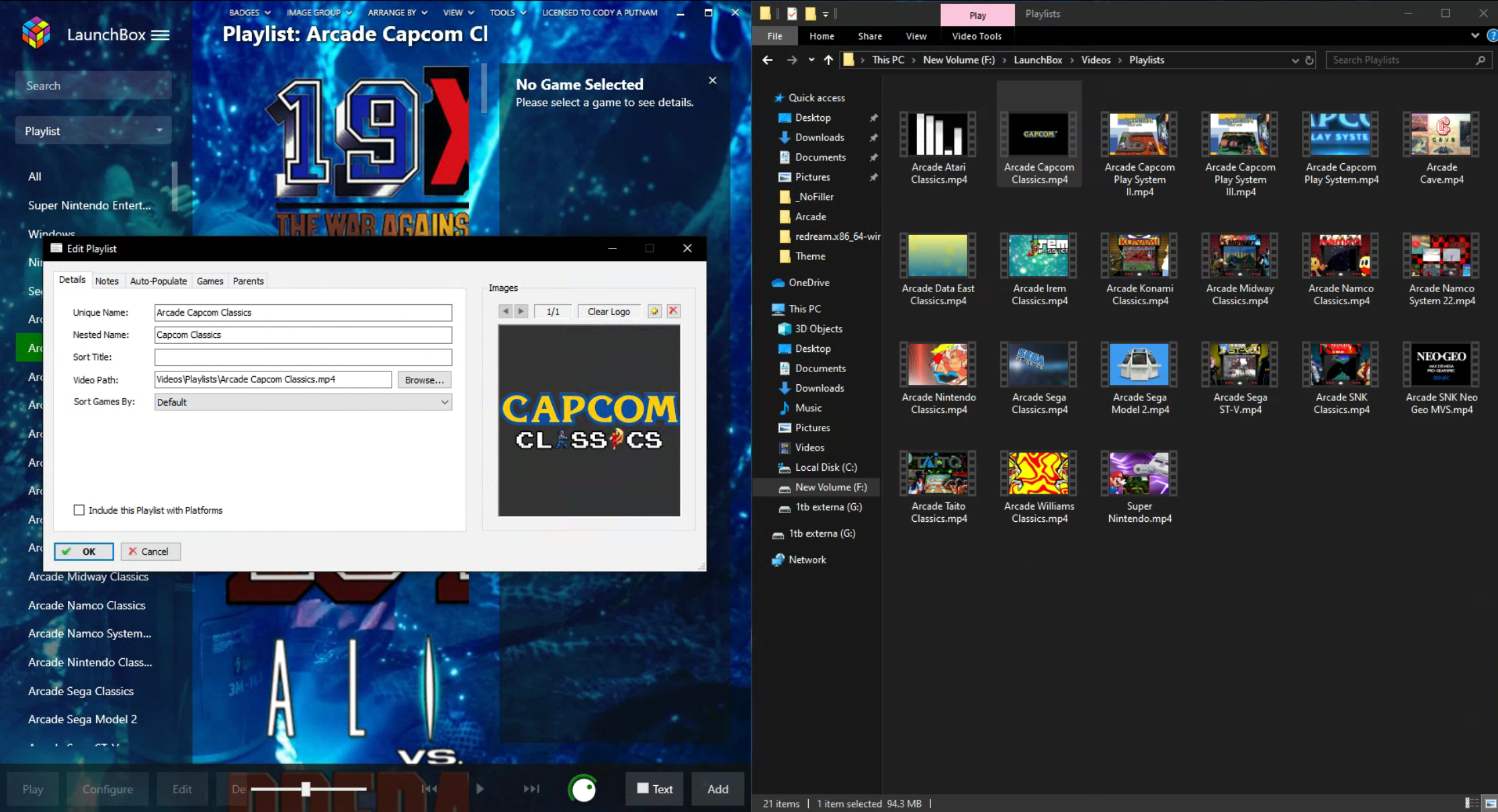Click the previous image arrow
The height and width of the screenshot is (812, 1498).
(505, 311)
